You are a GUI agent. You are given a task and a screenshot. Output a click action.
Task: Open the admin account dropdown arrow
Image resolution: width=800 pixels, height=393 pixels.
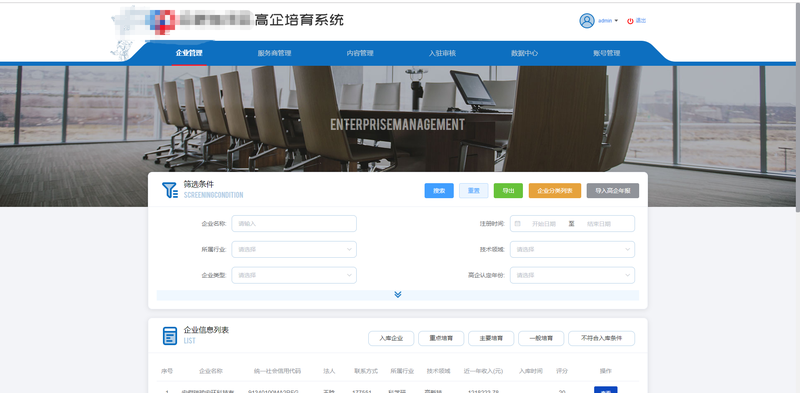click(x=616, y=21)
